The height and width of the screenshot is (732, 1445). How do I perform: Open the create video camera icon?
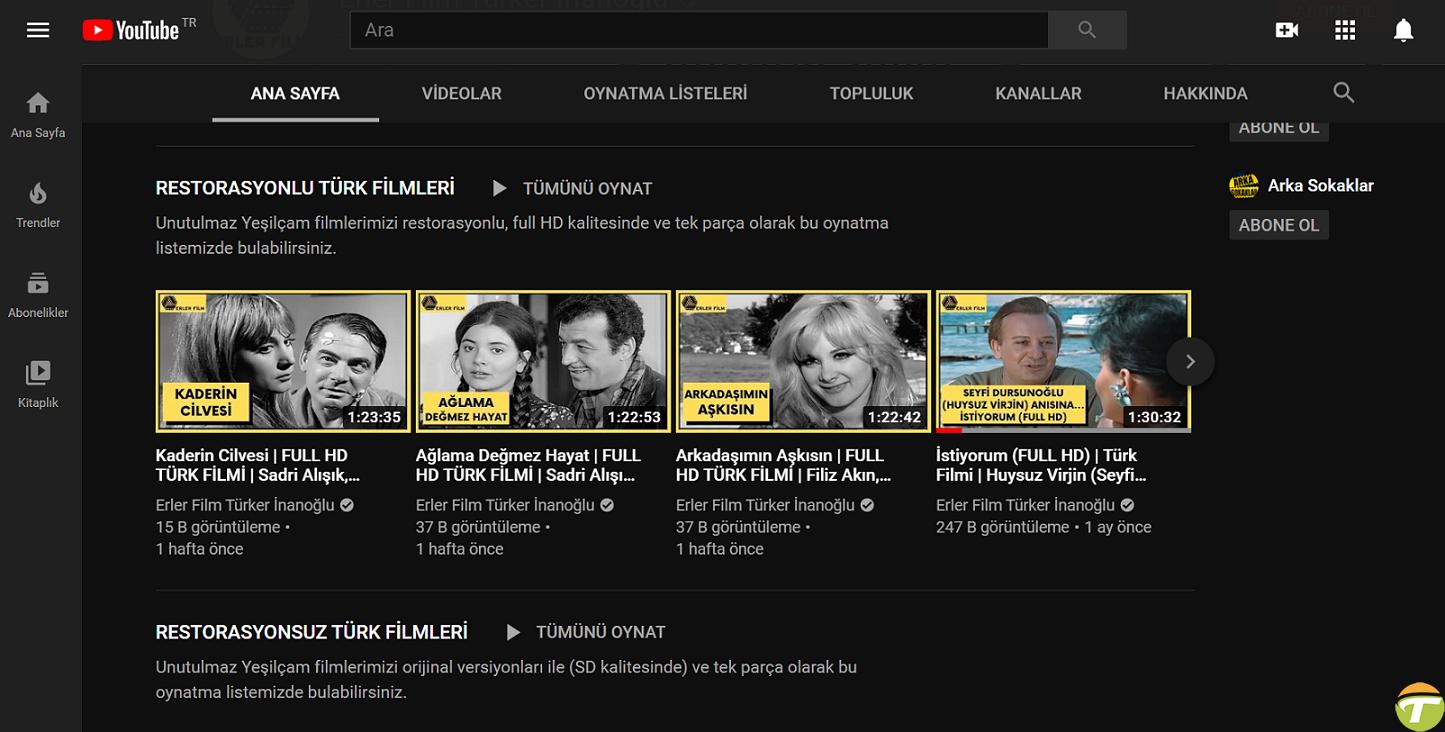click(1287, 30)
